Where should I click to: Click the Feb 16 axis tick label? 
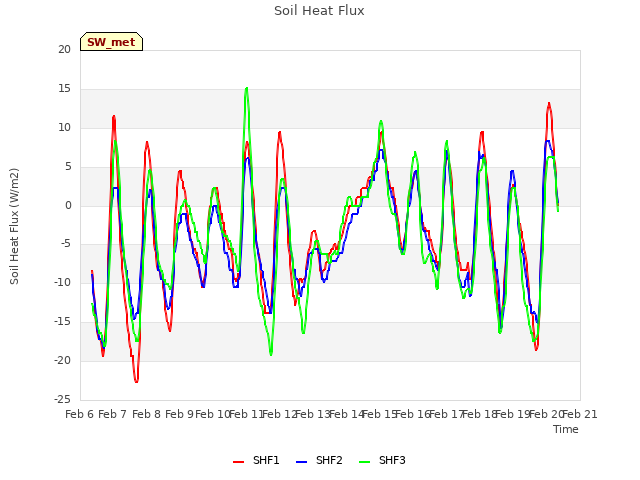pyautogui.click(x=413, y=415)
